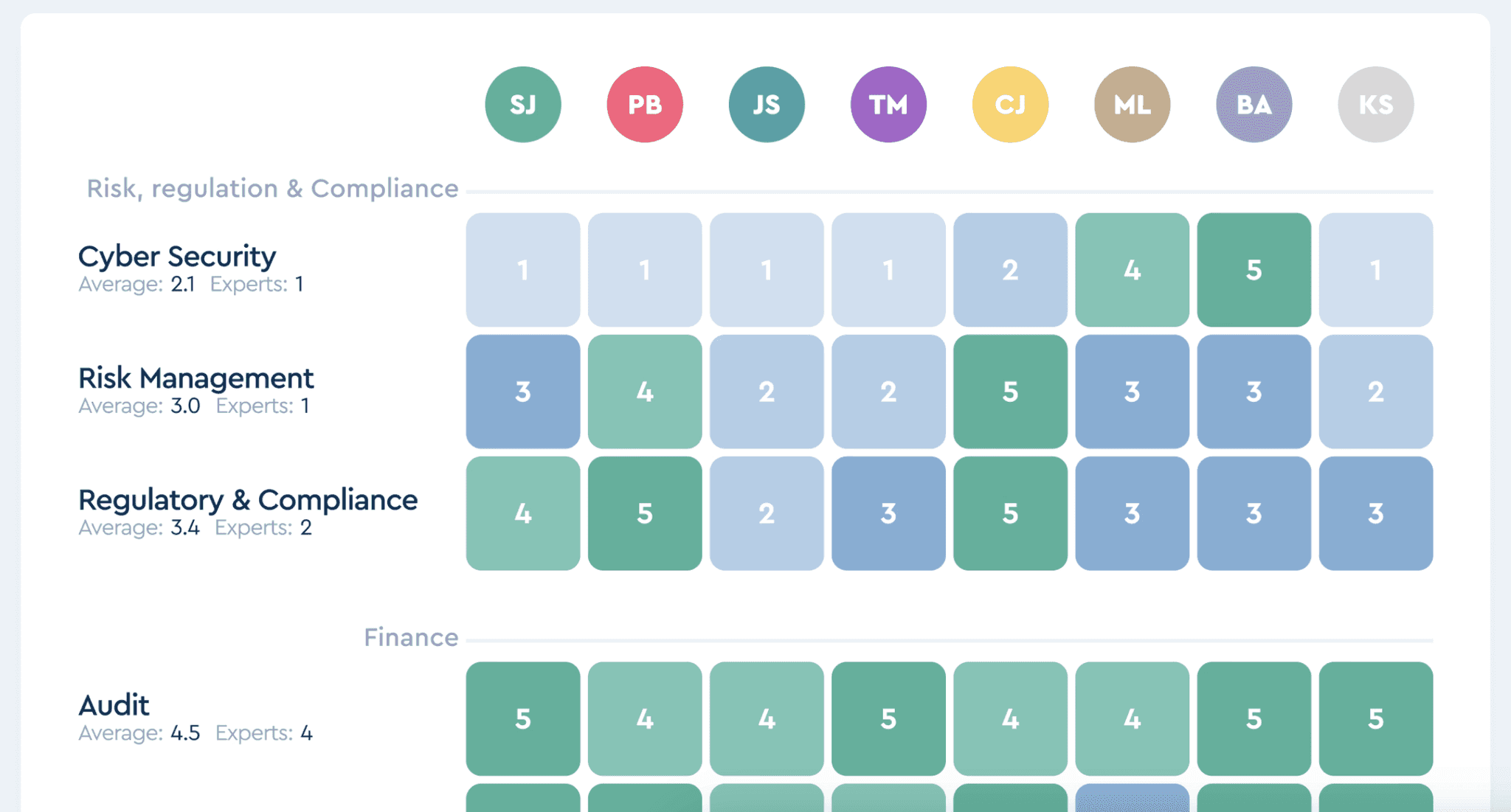
Task: Select the KS avatar icon
Action: point(1375,104)
